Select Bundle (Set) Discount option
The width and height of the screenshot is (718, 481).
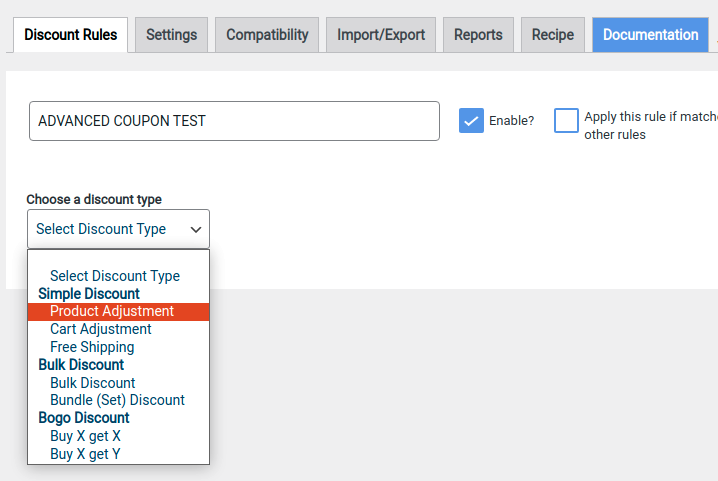(117, 400)
